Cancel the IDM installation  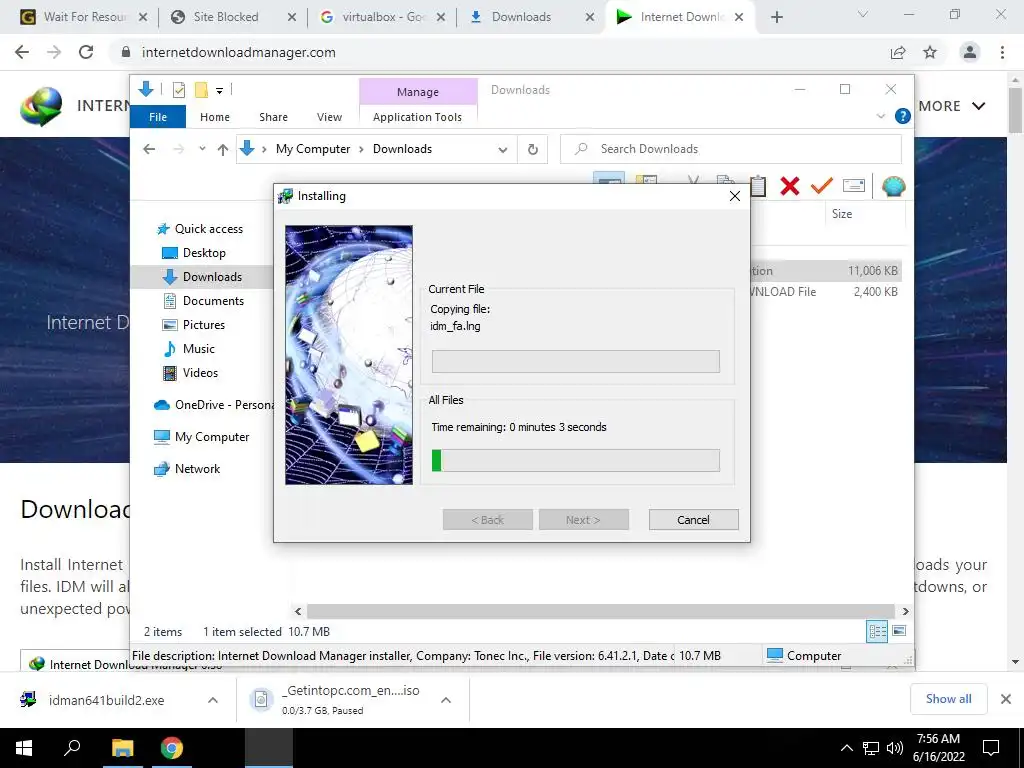tap(694, 520)
